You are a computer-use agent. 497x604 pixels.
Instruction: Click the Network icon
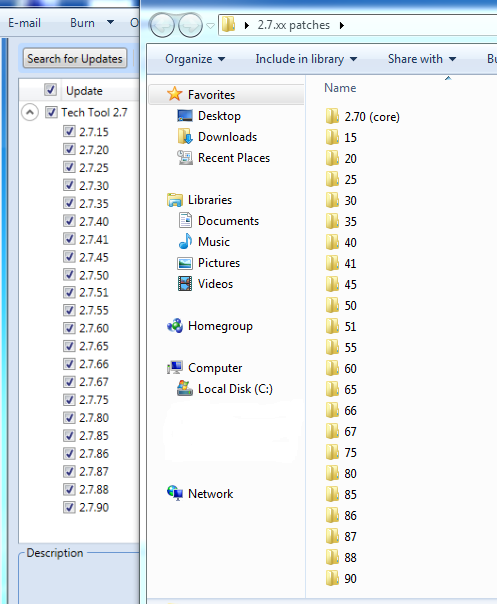pyautogui.click(x=175, y=493)
